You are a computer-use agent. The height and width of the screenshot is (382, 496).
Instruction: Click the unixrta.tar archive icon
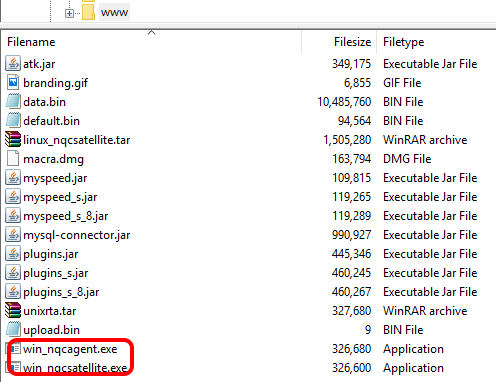pyautogui.click(x=13, y=311)
